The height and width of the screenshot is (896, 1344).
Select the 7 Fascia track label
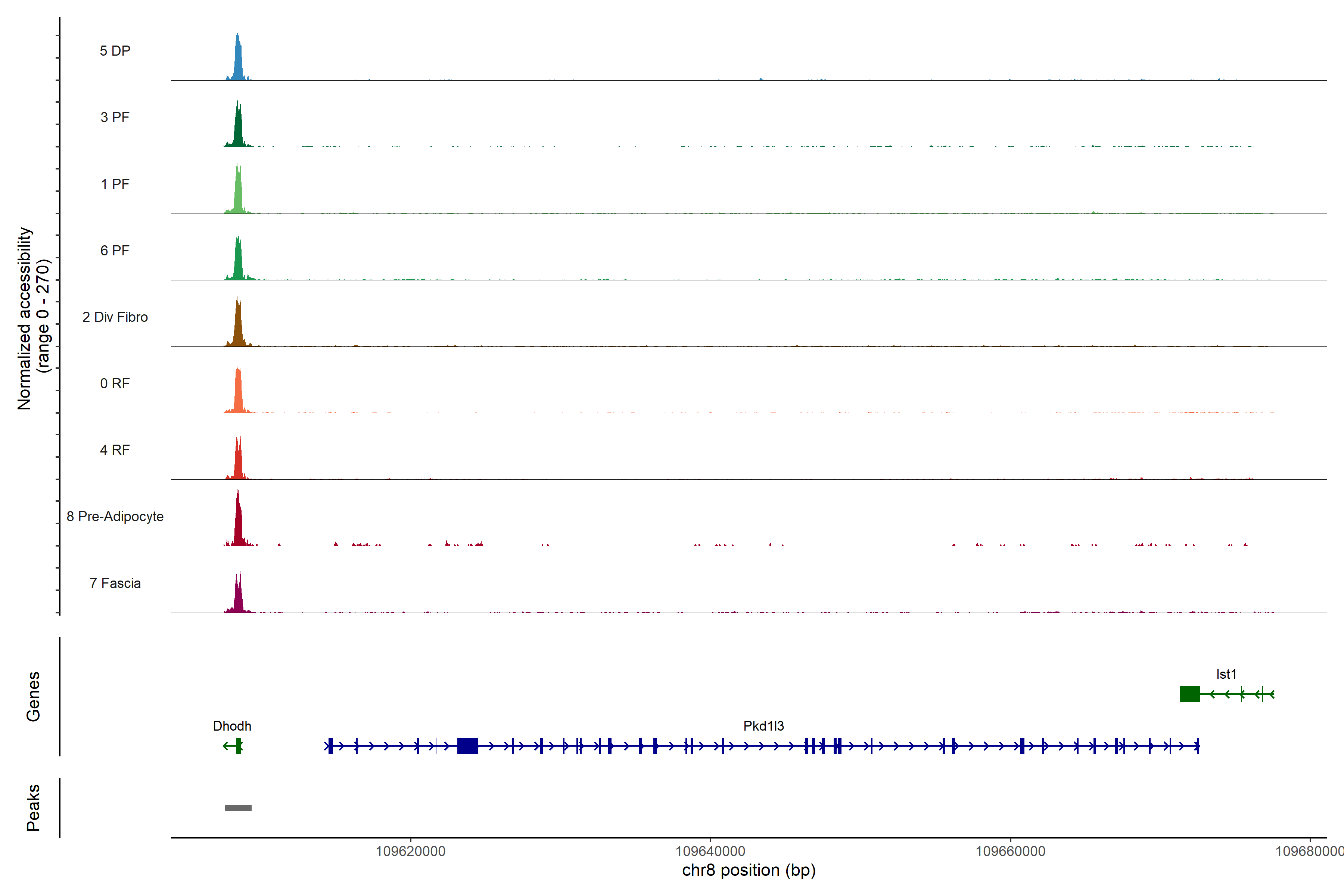click(115, 583)
